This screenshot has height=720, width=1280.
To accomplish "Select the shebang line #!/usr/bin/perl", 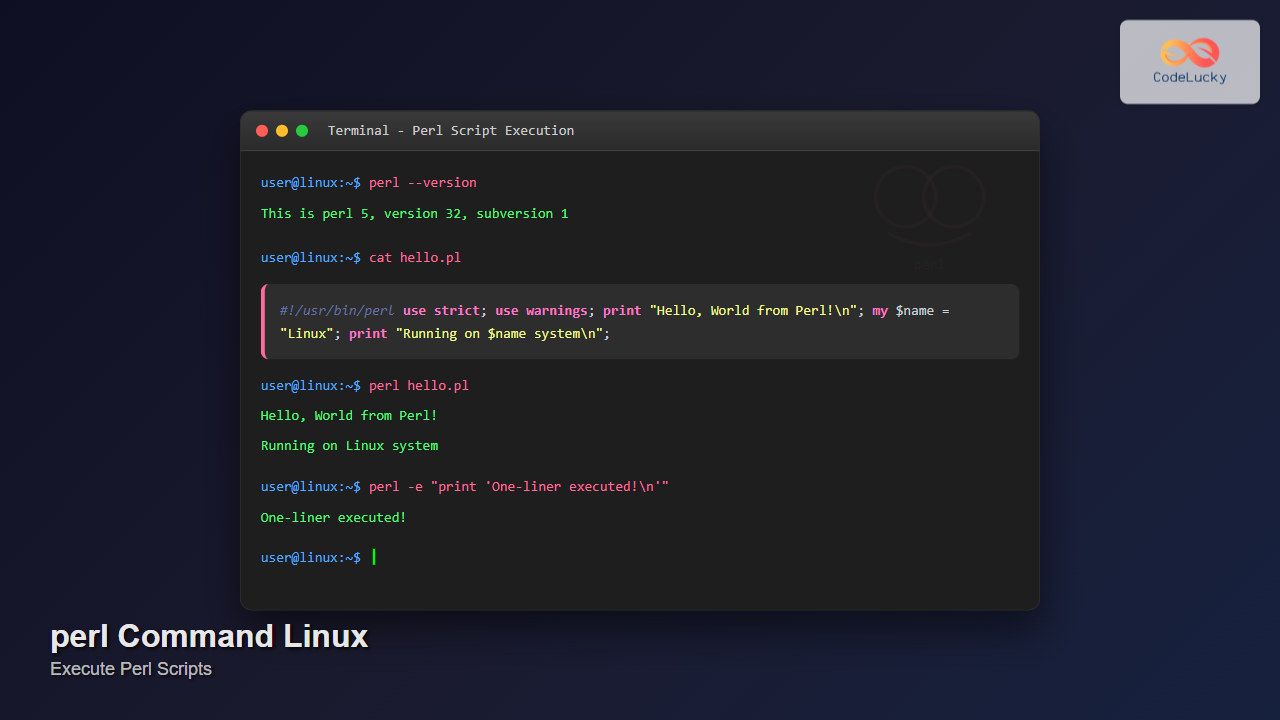I will tap(336, 310).
